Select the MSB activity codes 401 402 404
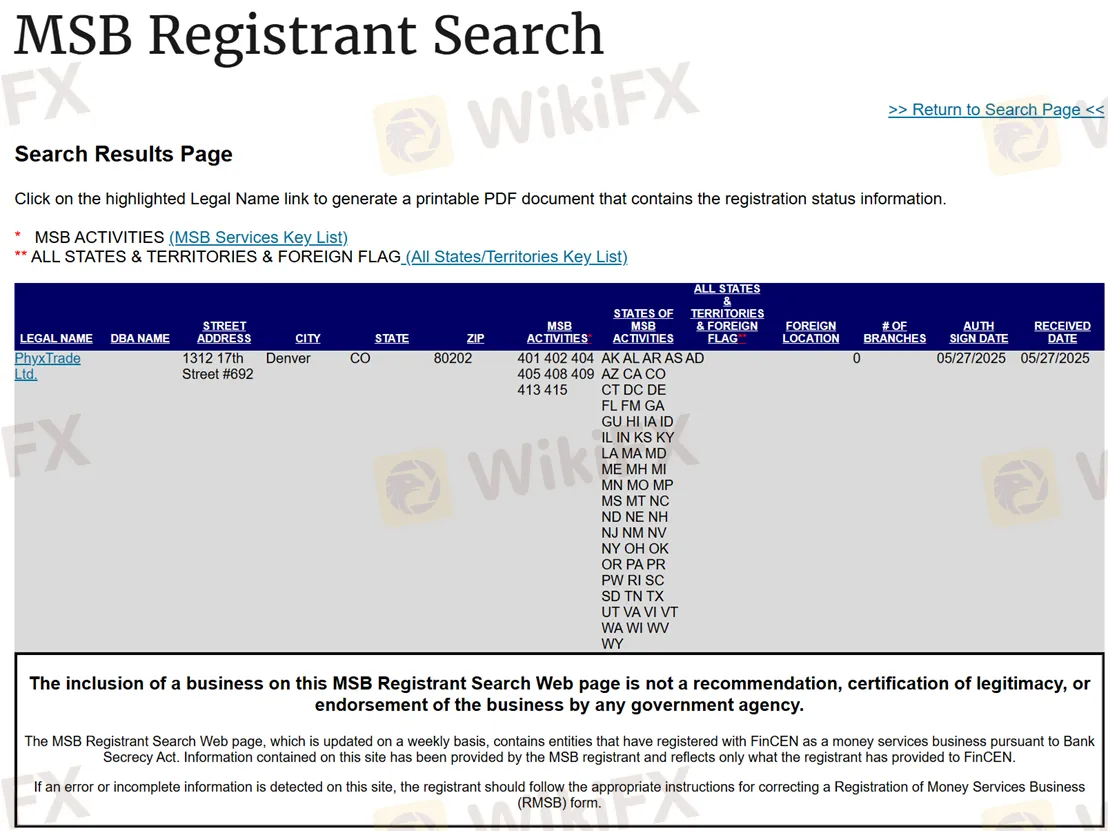 tap(555, 358)
